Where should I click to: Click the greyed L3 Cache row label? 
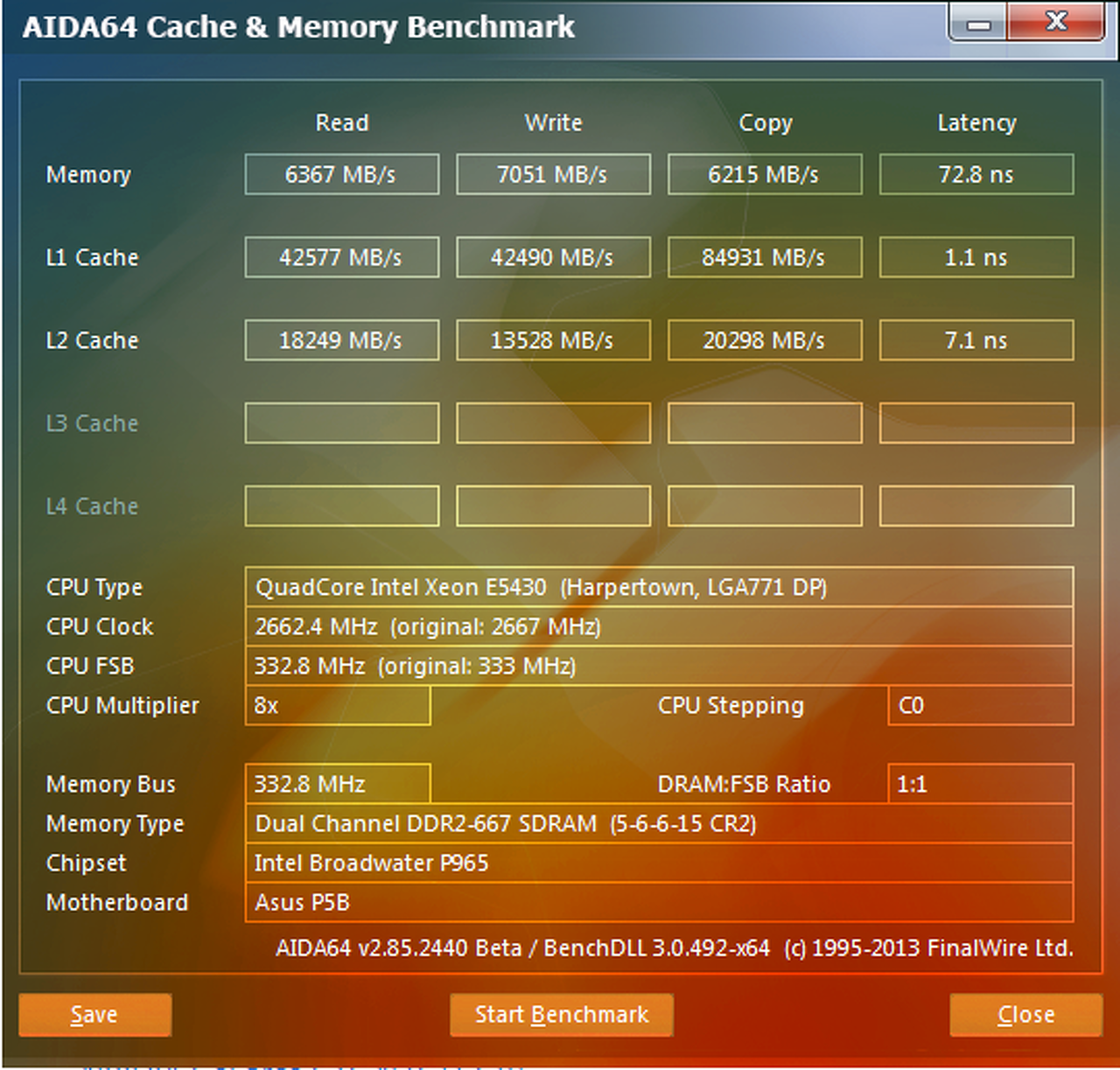coord(92,423)
